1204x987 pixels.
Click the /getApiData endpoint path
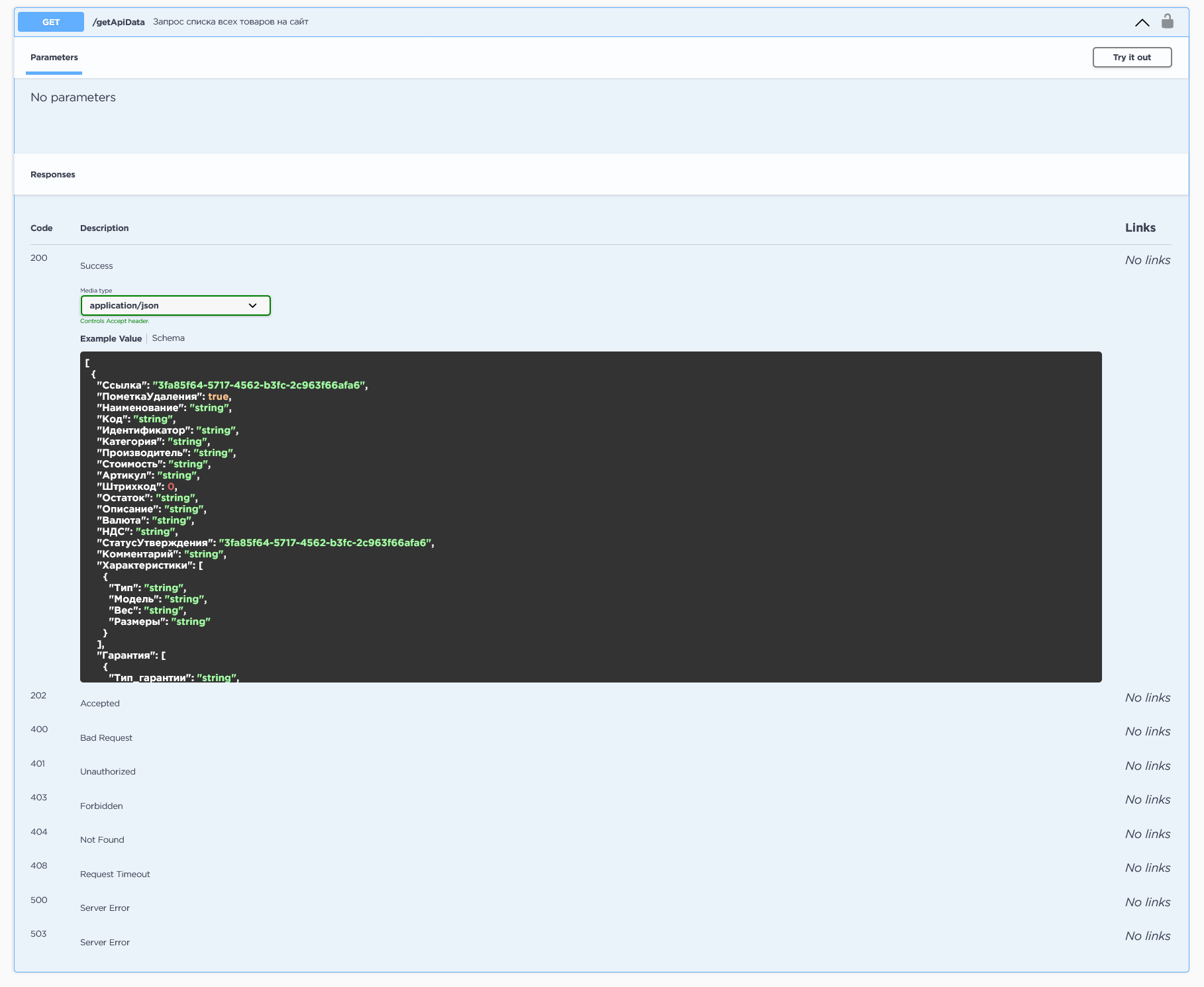point(119,22)
